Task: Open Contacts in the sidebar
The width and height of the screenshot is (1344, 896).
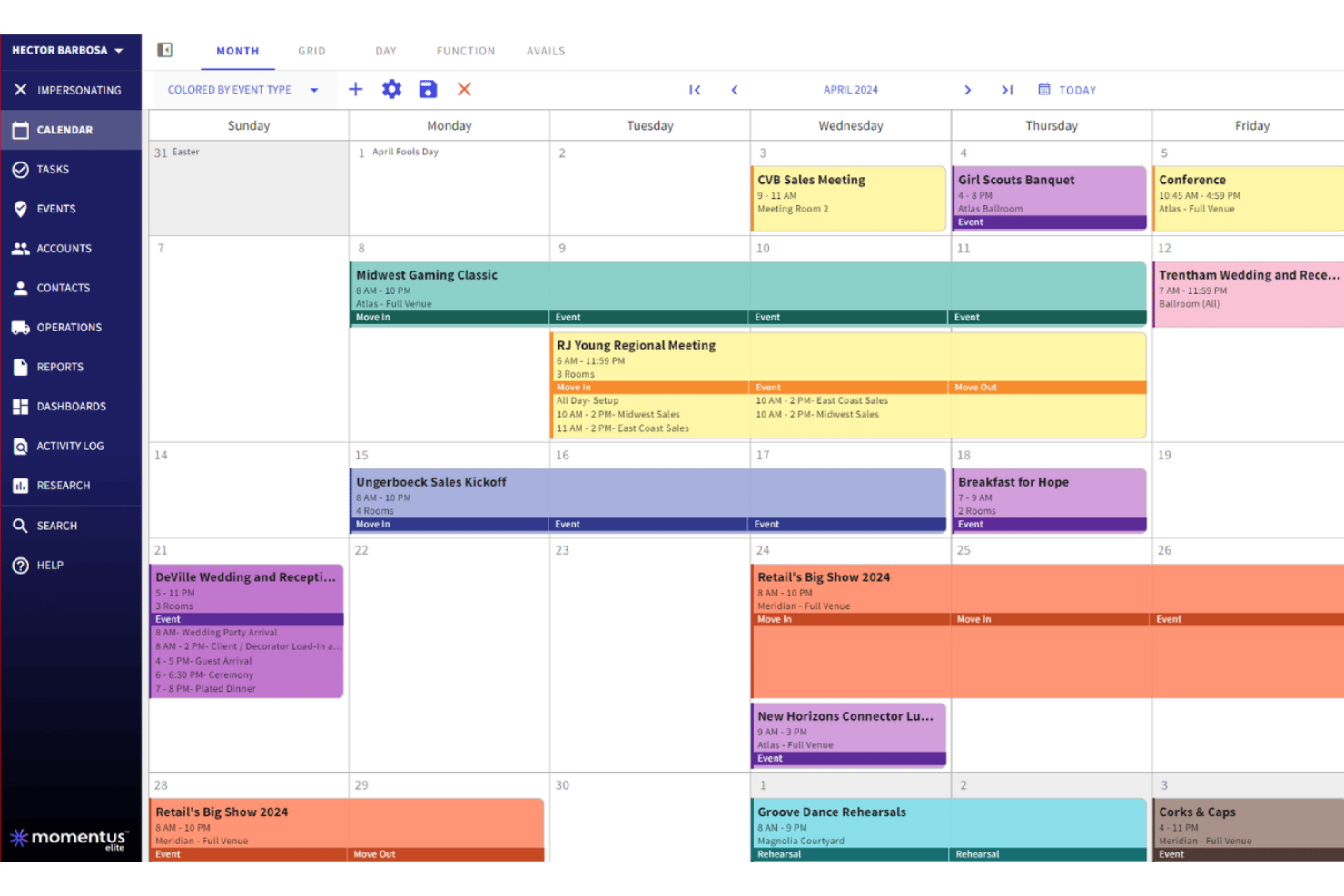Action: (71, 288)
